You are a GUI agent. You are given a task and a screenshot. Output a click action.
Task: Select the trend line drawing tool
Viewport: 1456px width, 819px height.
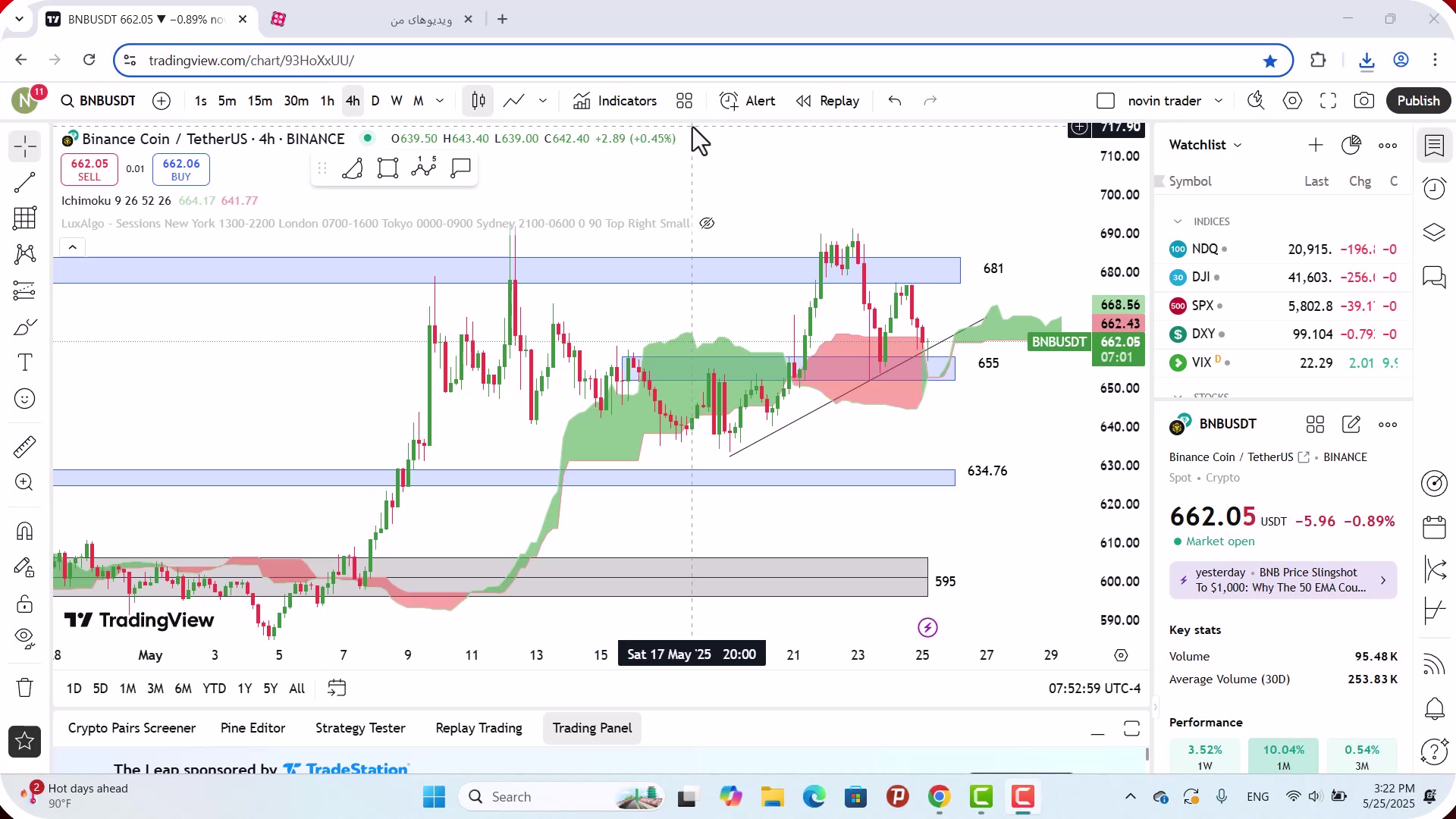click(25, 182)
